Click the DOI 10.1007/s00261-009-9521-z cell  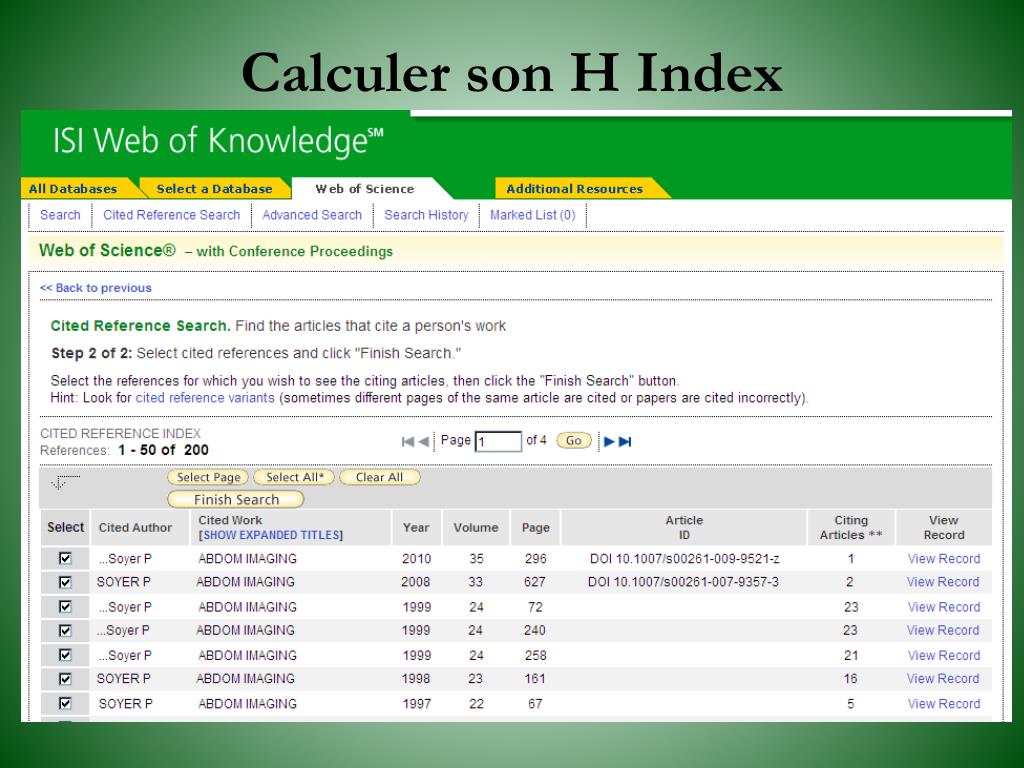coord(684,559)
